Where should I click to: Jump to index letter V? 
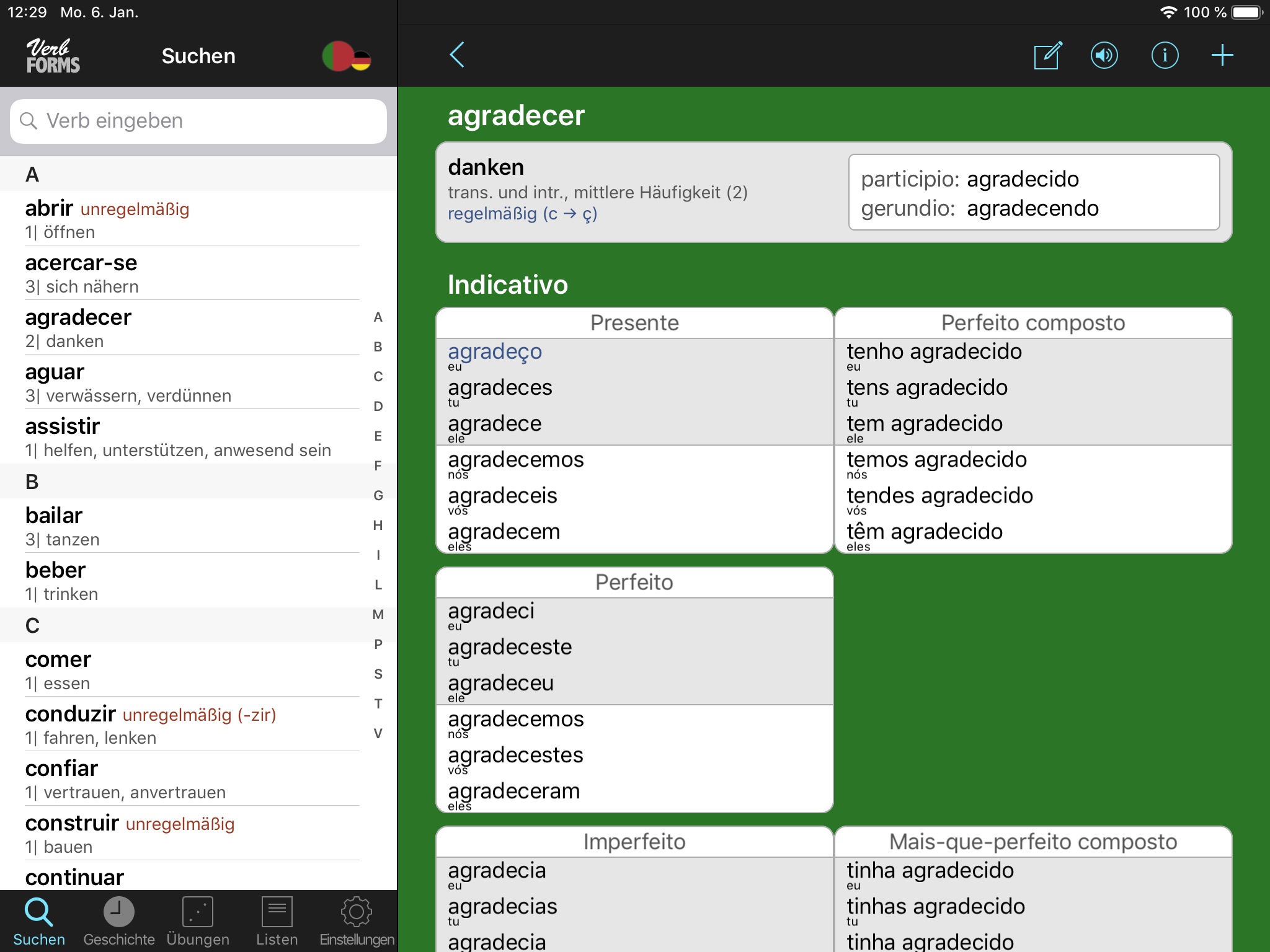coord(378,734)
